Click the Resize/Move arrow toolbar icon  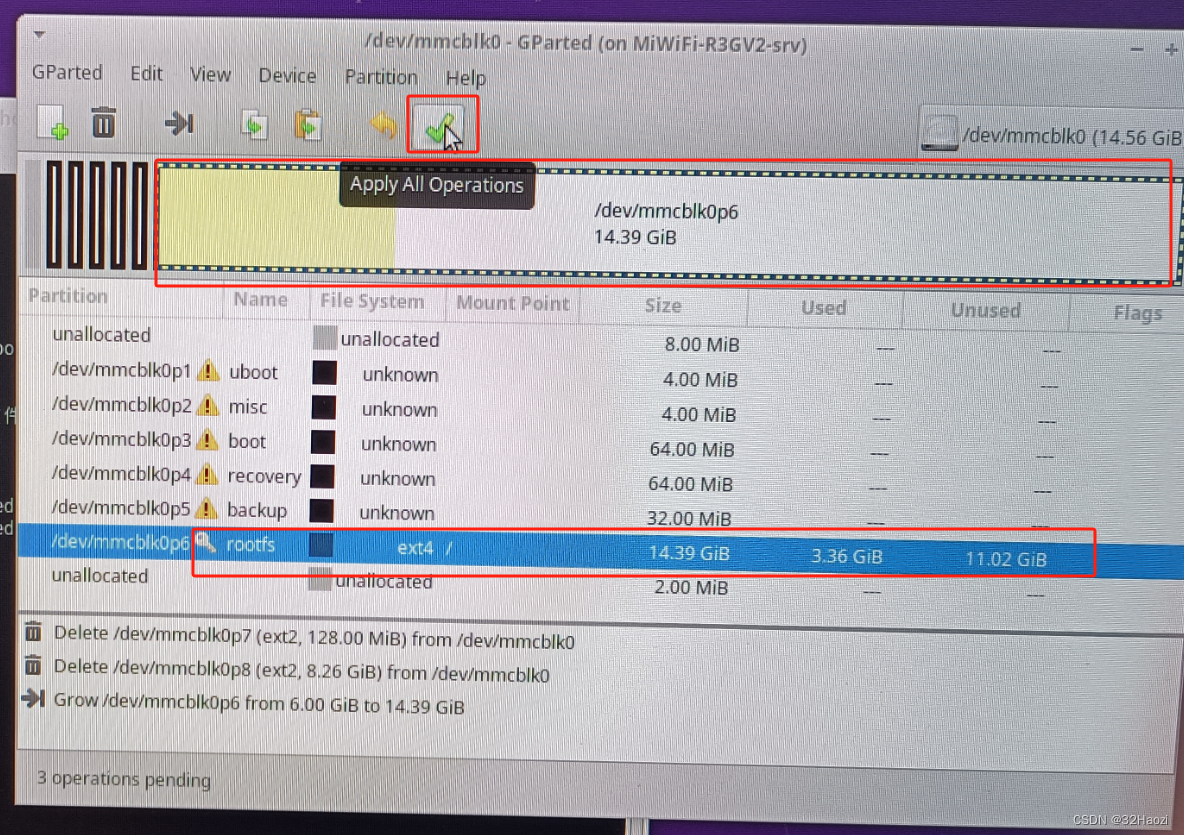(178, 123)
